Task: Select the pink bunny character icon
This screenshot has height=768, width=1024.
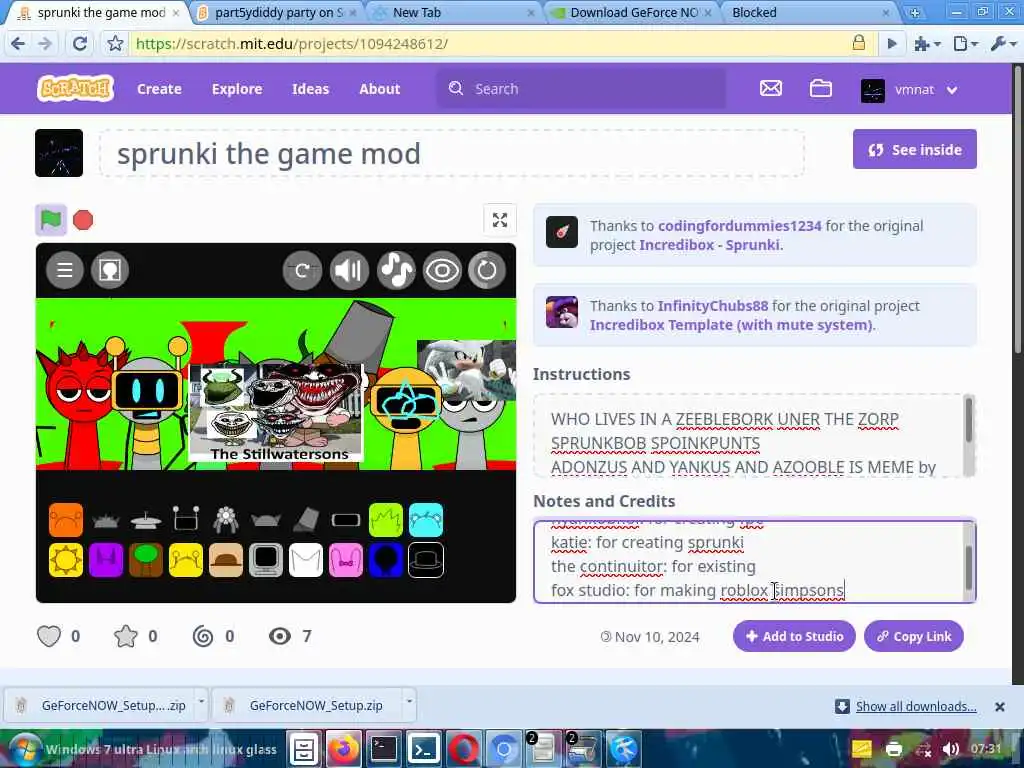Action: coord(345,560)
